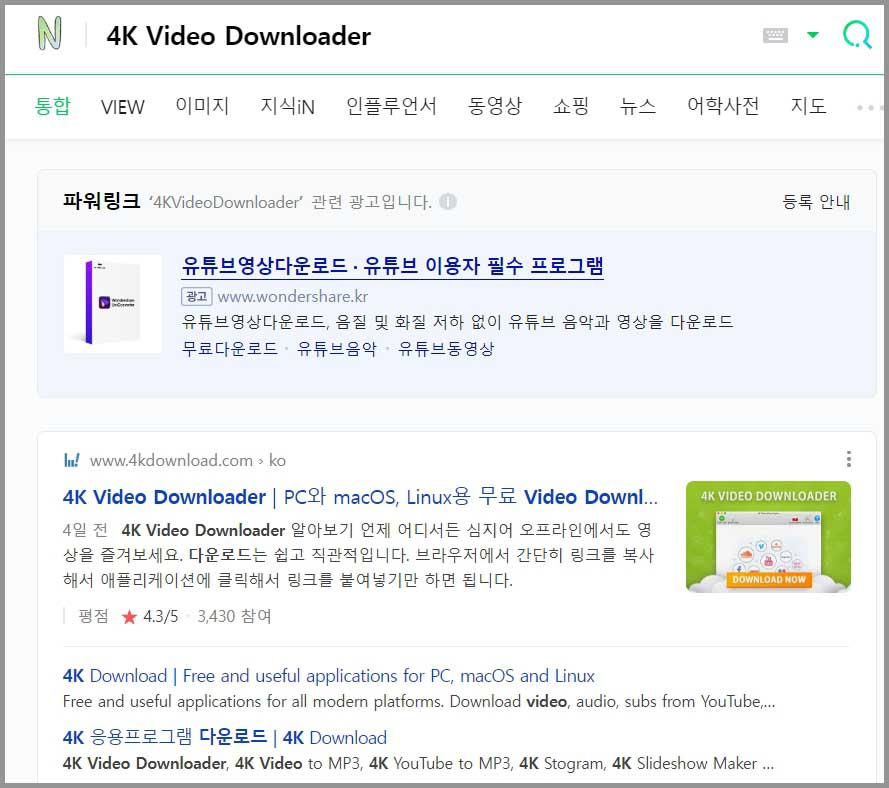Screen dimensions: 889x788
Task: Open the 유튜브음악 sublink
Action: (x=337, y=348)
